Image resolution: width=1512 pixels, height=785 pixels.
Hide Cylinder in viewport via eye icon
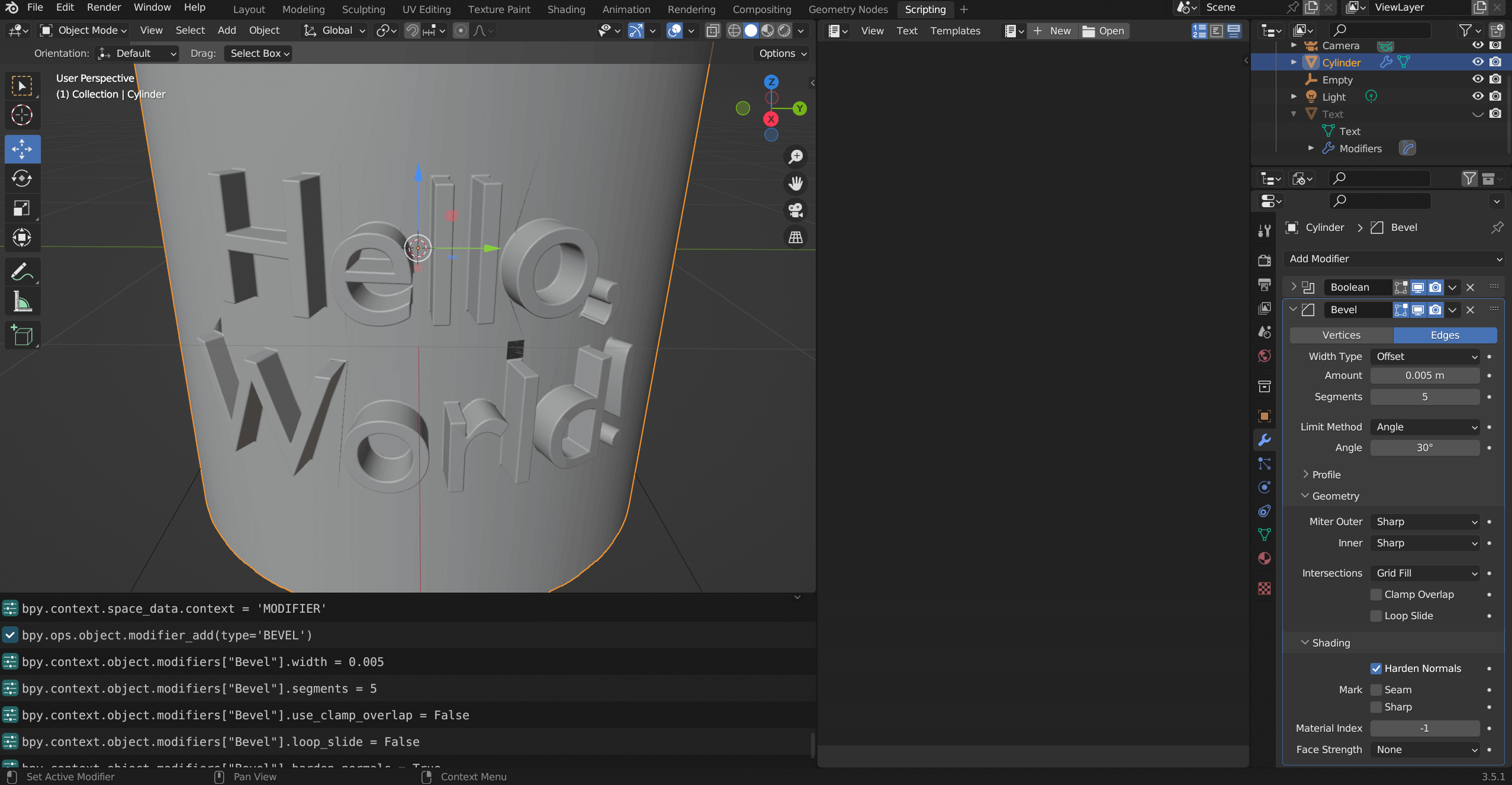pos(1478,62)
